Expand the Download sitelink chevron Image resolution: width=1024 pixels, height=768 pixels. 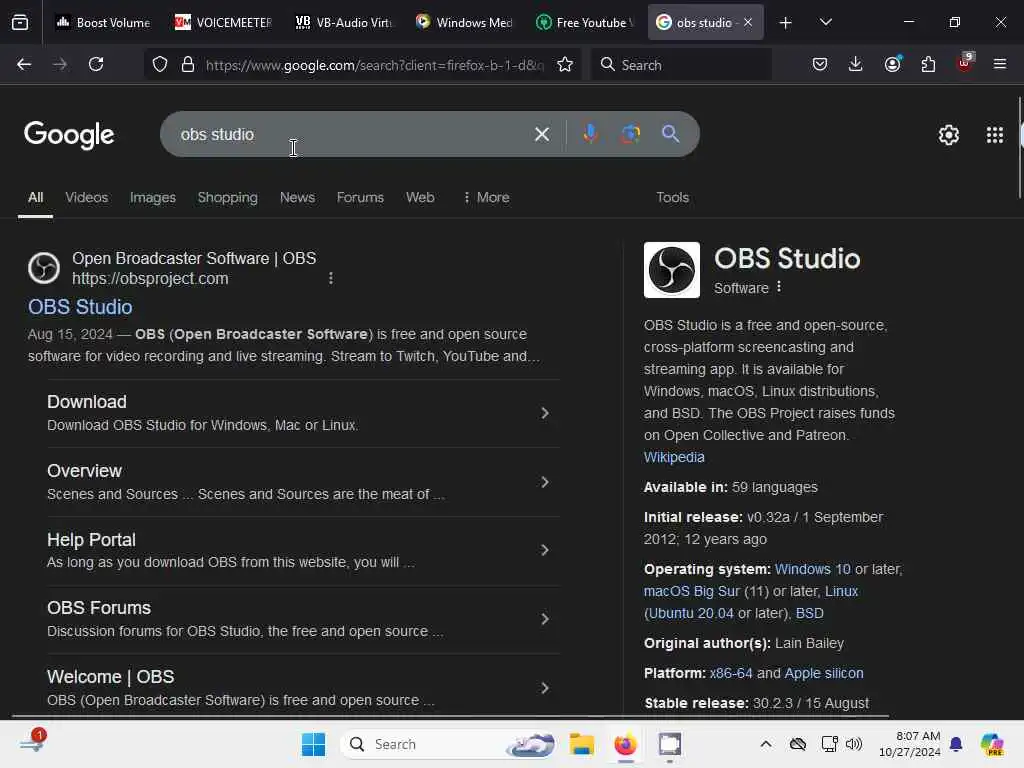point(545,413)
